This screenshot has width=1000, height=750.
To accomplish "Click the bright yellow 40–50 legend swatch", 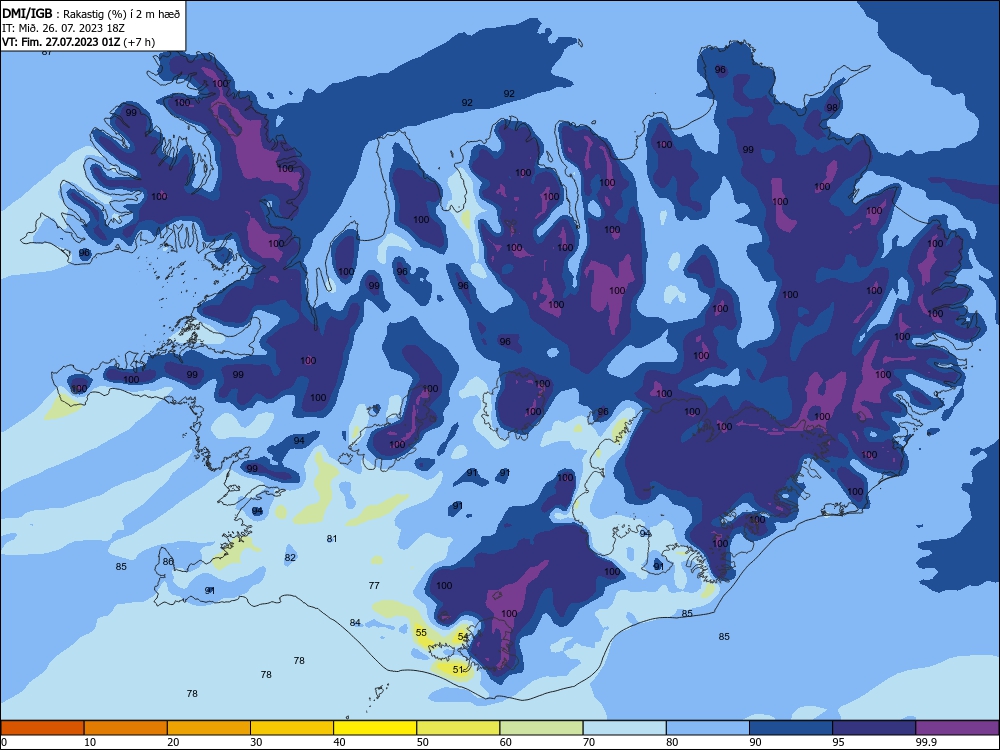I will tap(375, 728).
